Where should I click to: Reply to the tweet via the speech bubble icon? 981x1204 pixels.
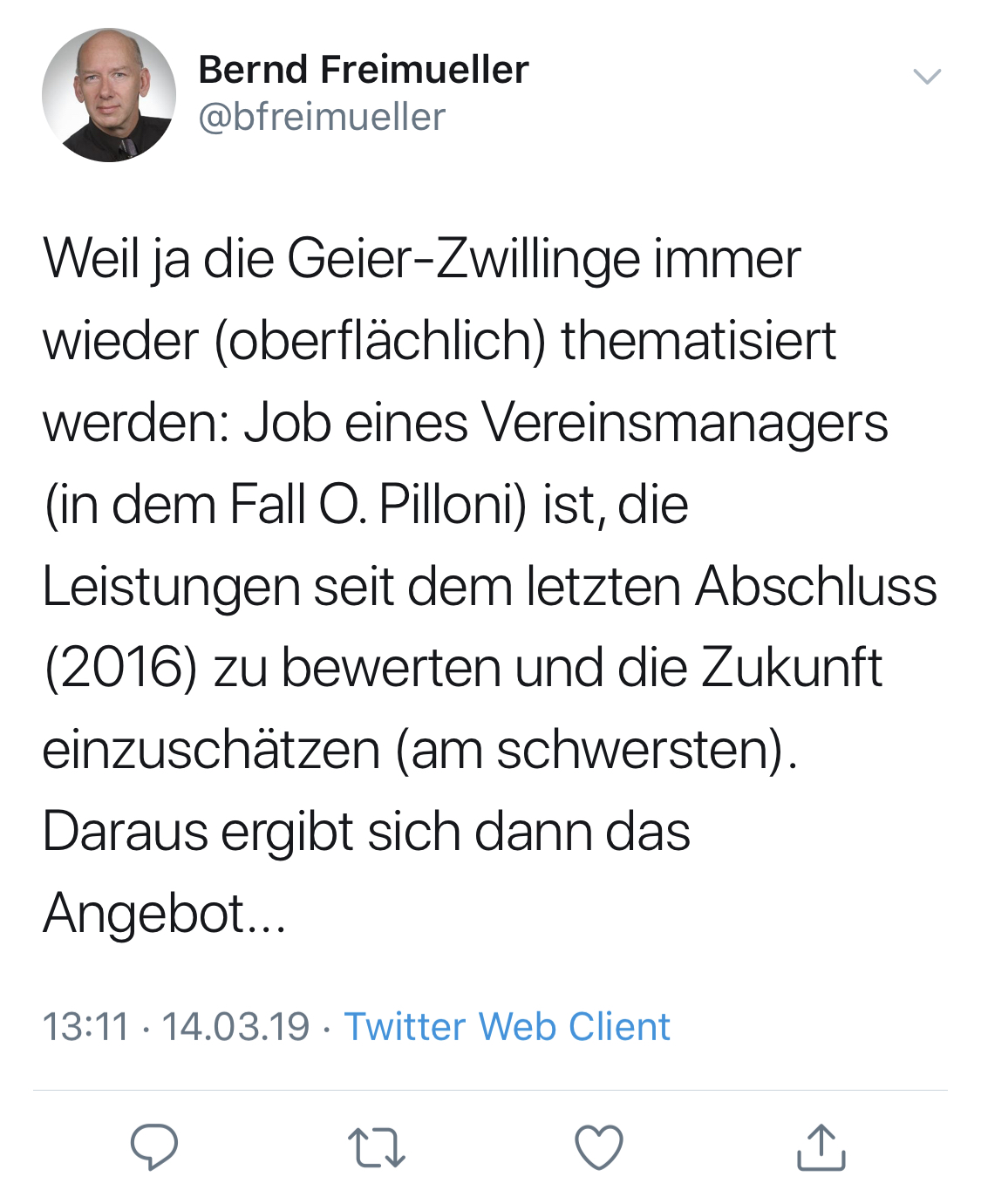(x=154, y=1146)
